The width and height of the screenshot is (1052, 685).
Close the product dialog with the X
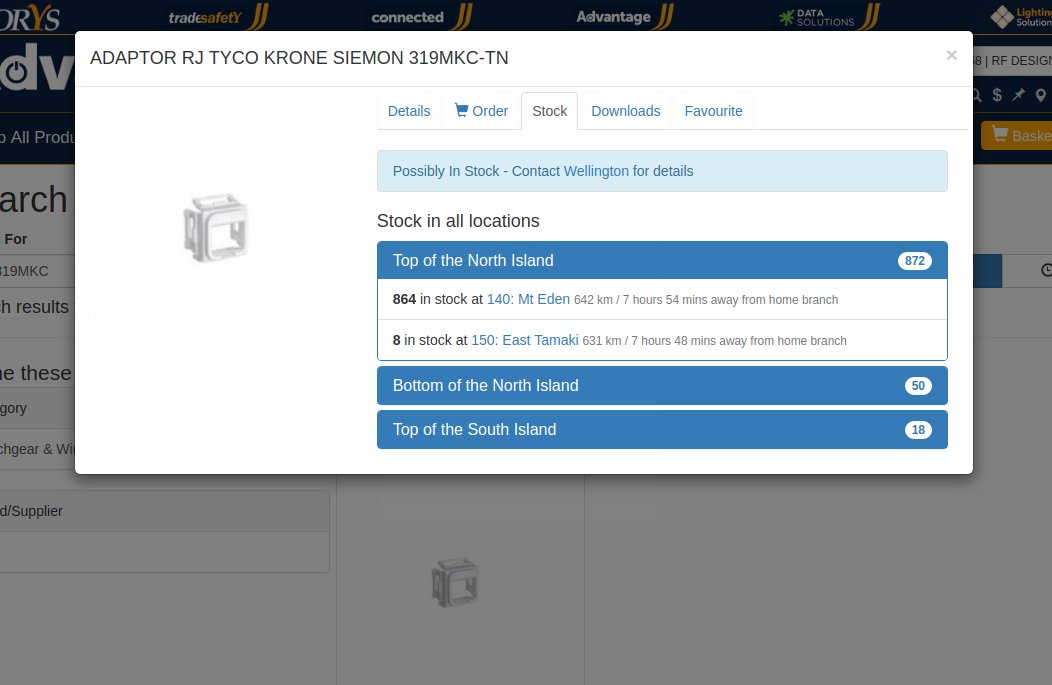click(x=951, y=56)
